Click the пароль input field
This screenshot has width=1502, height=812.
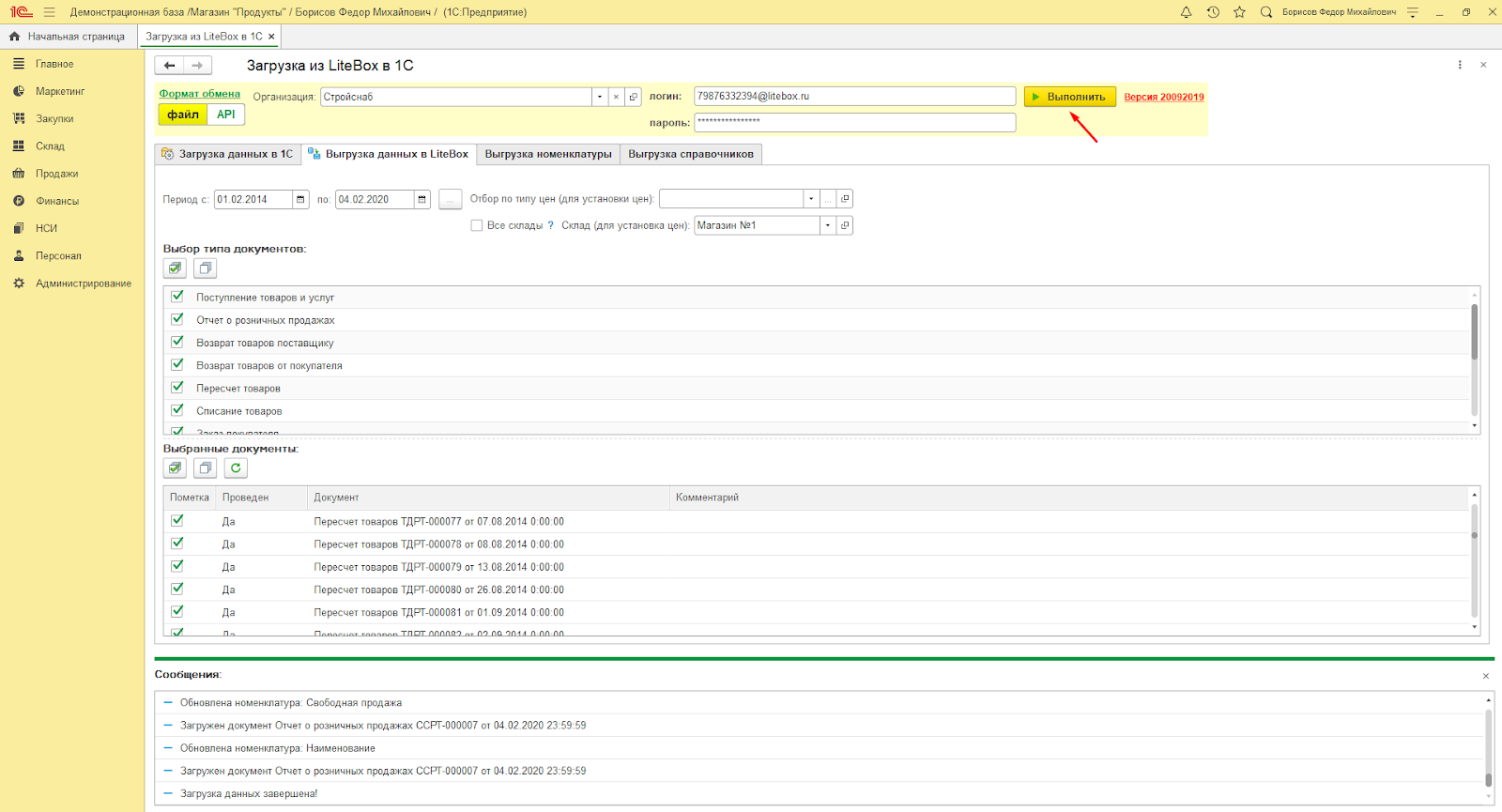[855, 122]
